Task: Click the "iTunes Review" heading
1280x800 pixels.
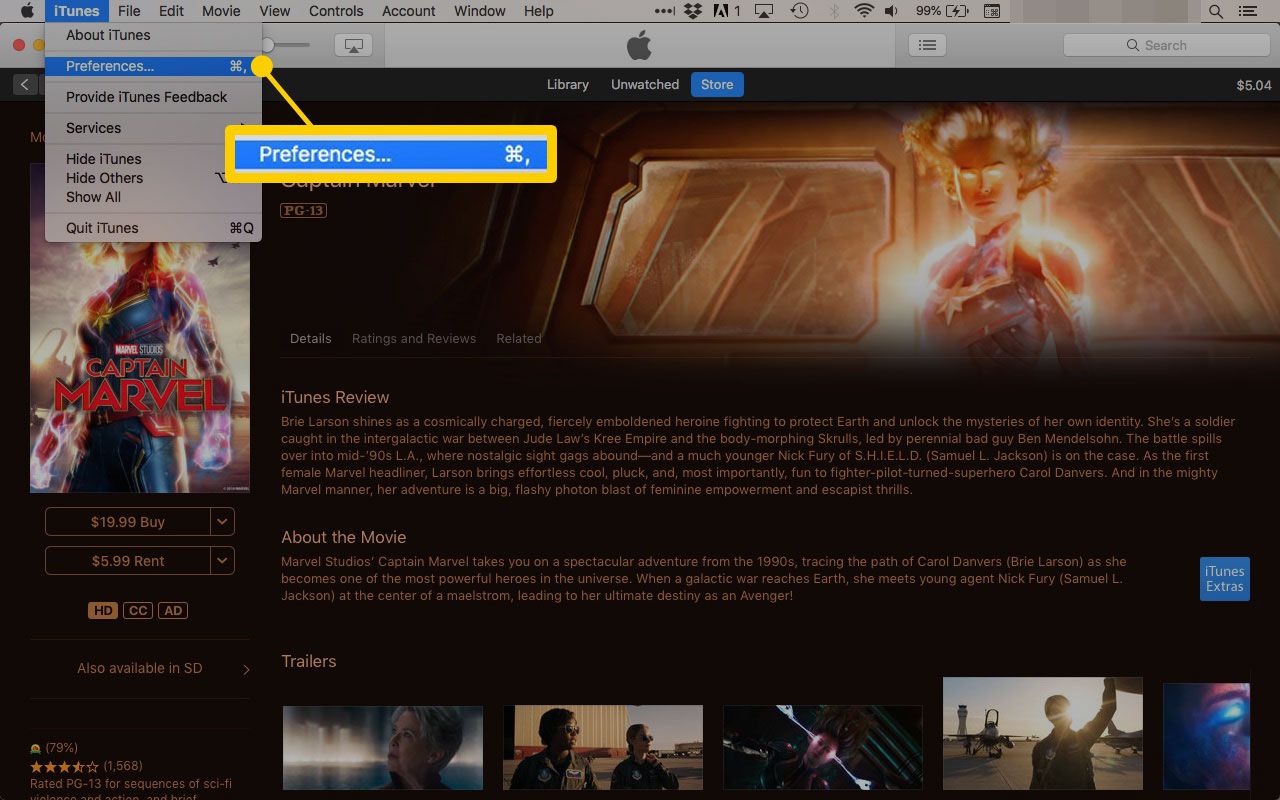Action: 335,397
